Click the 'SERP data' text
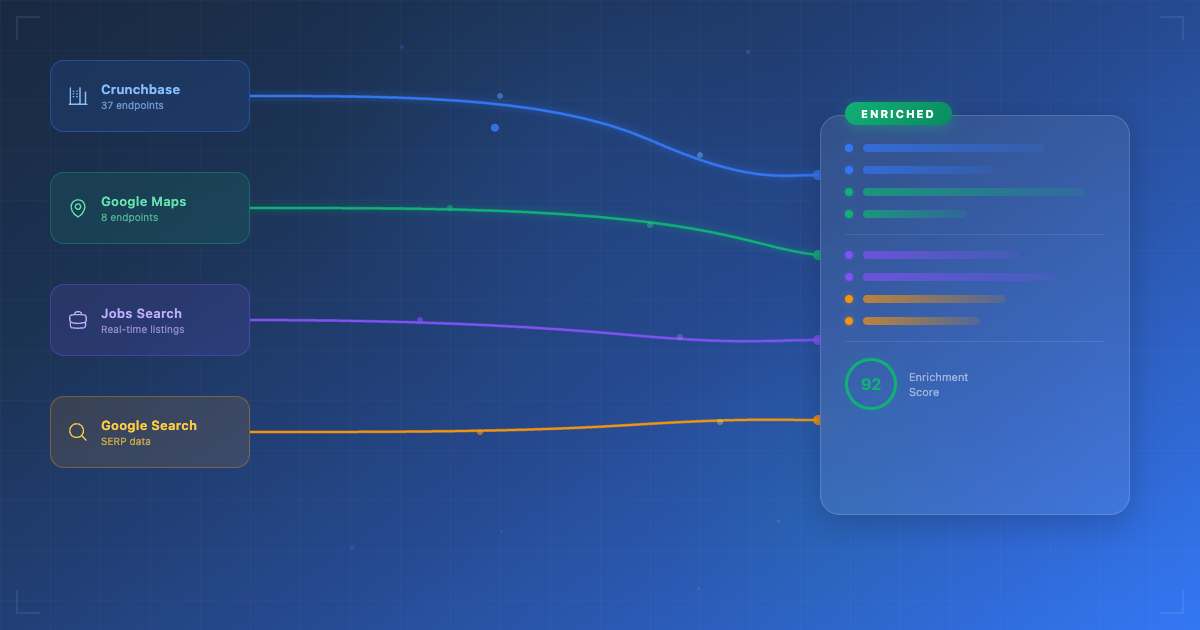 [126, 442]
